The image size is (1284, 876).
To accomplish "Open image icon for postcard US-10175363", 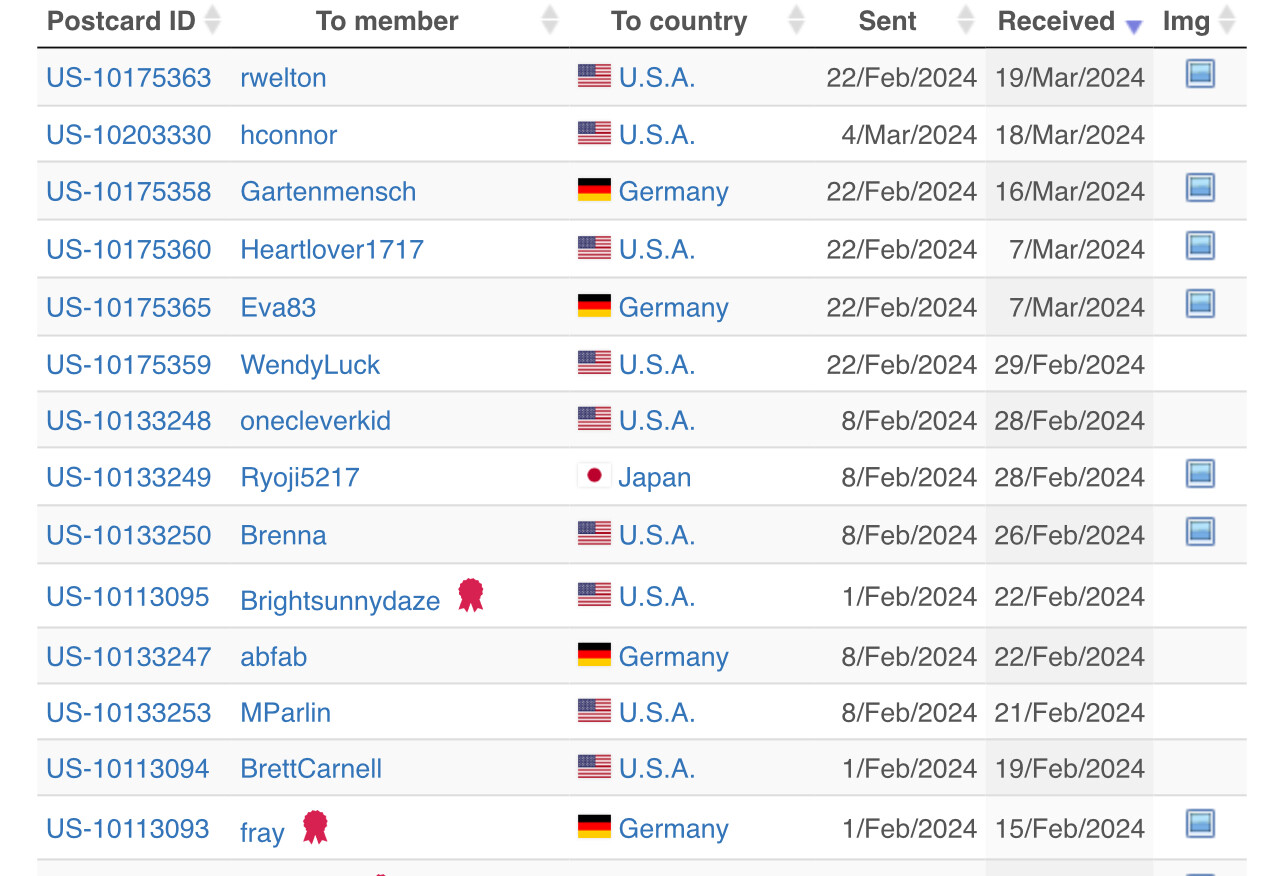I will point(1200,74).
